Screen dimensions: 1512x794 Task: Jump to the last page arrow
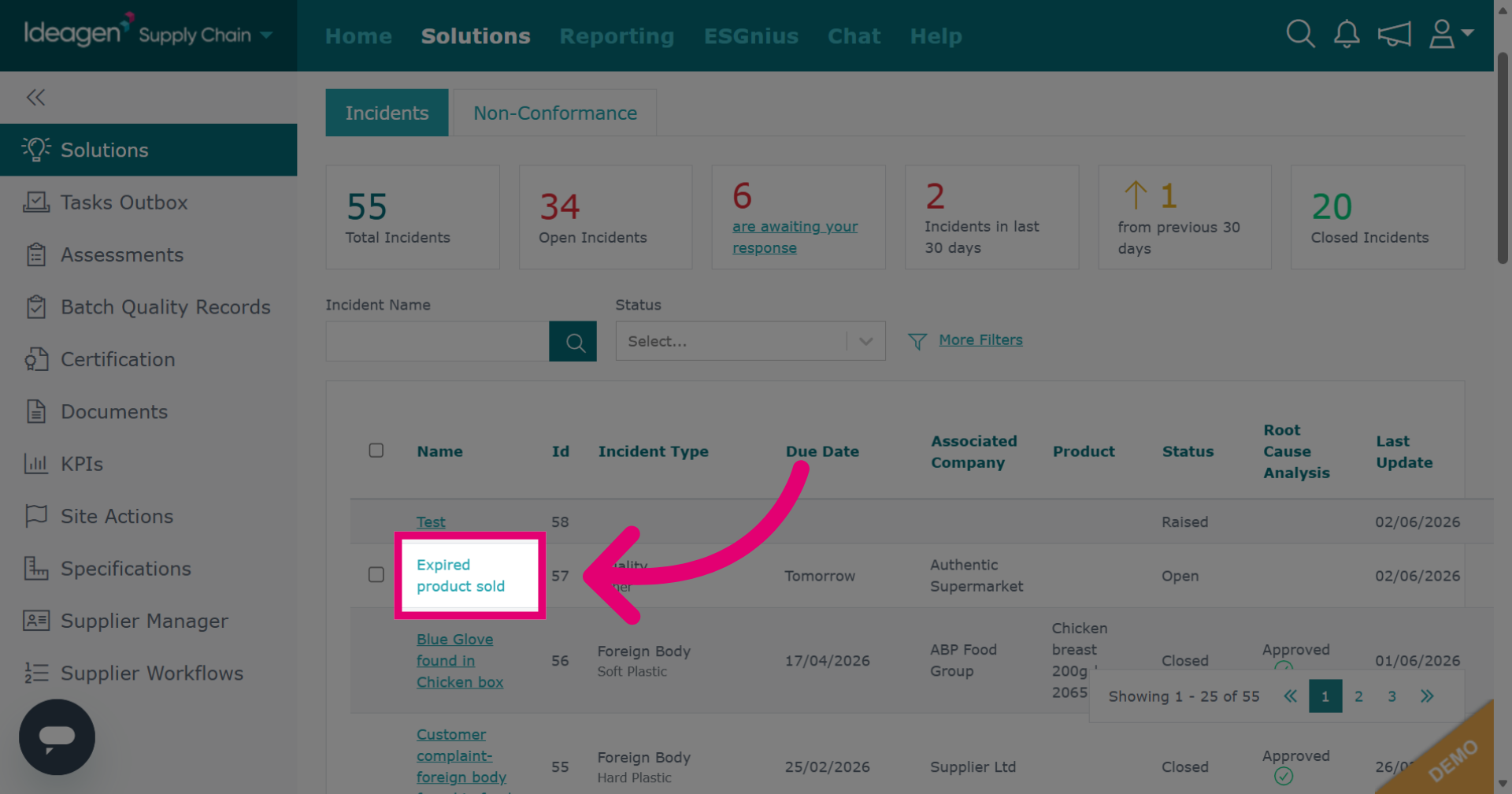pos(1427,696)
